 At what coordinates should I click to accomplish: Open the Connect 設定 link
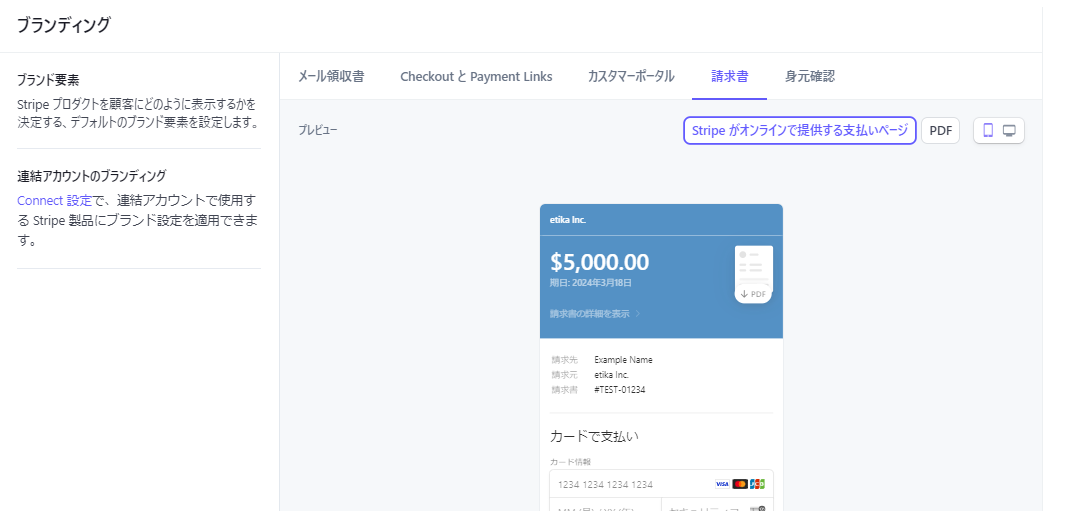click(x=54, y=201)
